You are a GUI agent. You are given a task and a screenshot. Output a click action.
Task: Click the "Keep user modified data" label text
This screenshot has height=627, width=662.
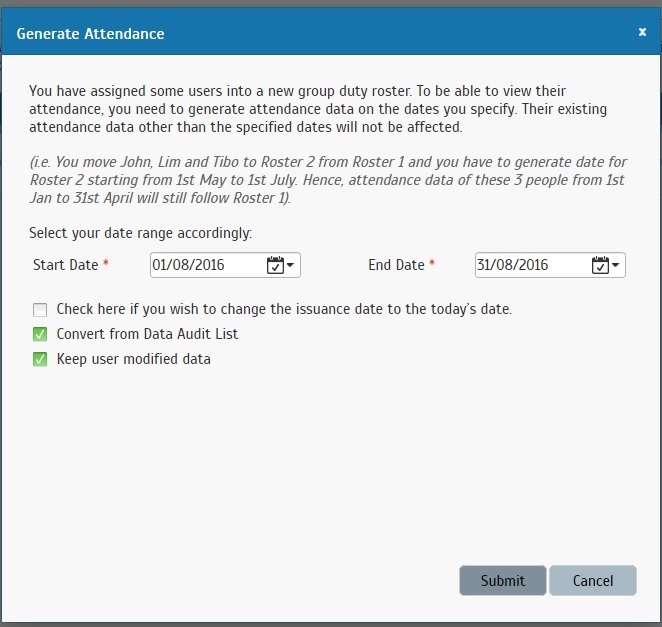pos(133,359)
